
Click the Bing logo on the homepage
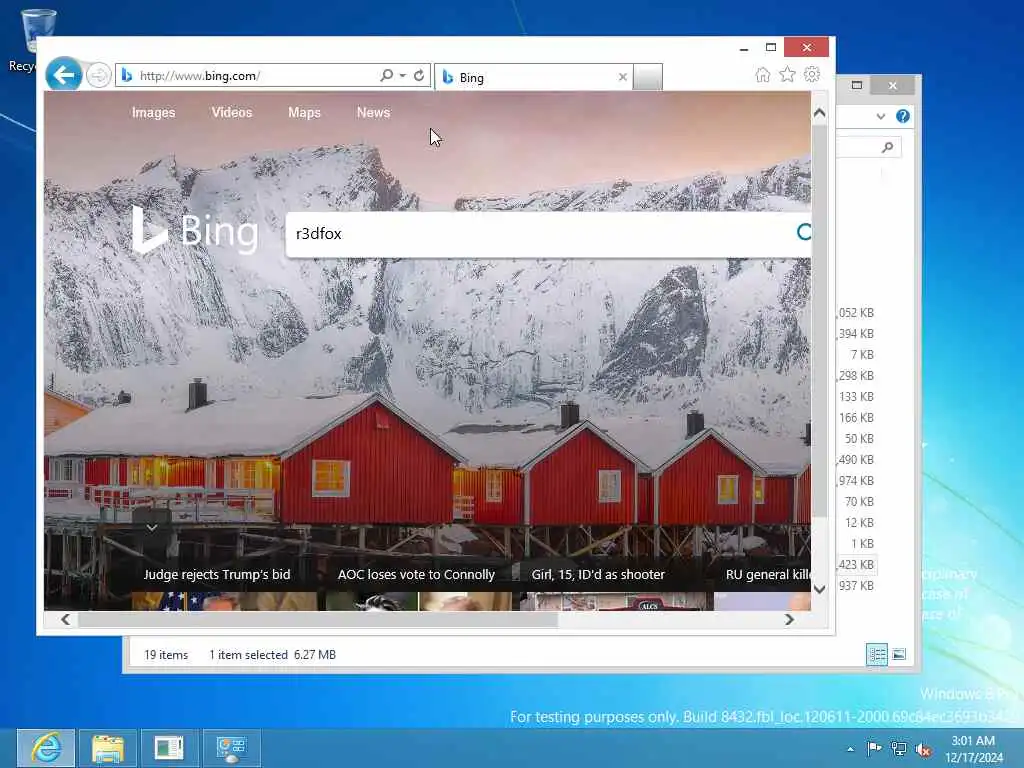click(195, 230)
